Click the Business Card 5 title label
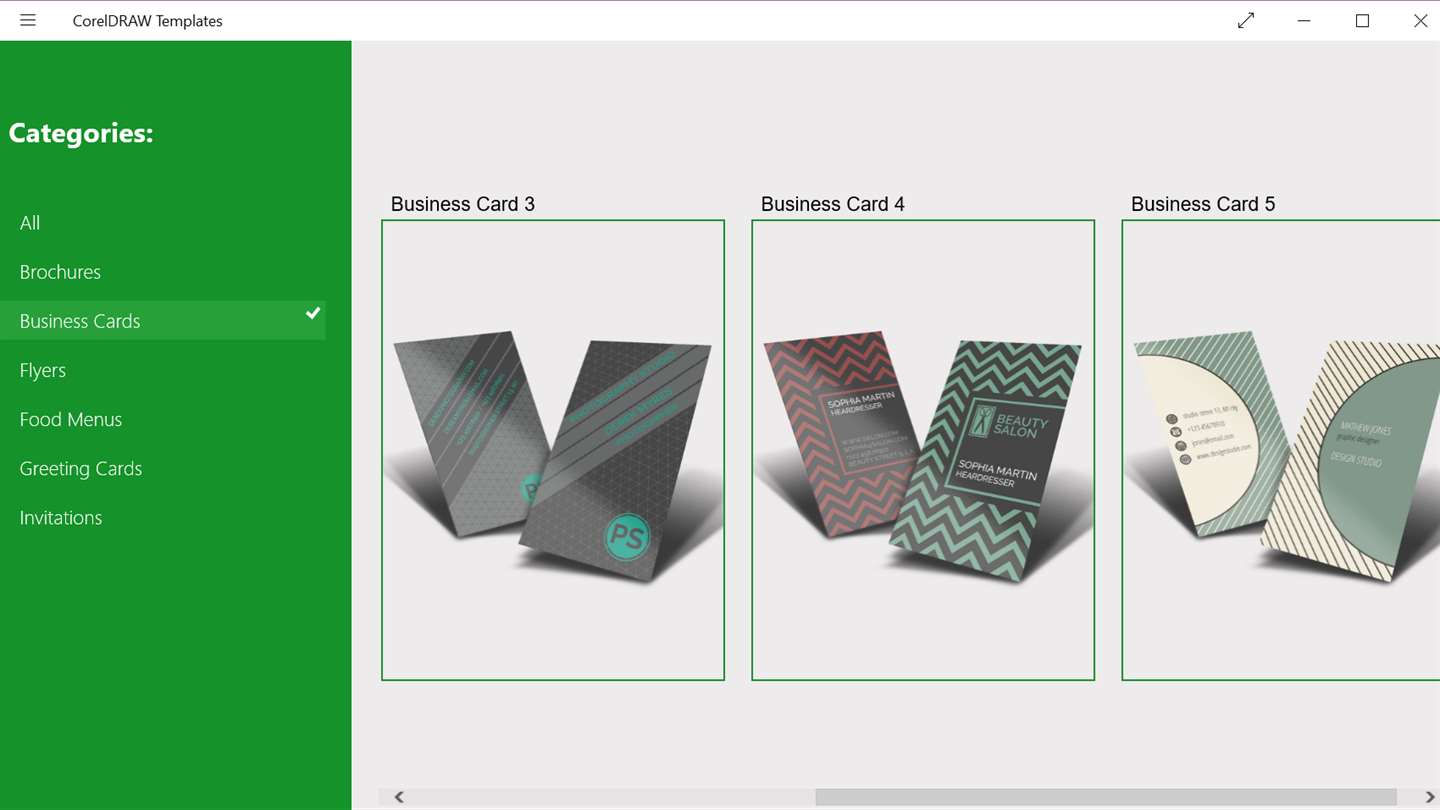 (1203, 204)
